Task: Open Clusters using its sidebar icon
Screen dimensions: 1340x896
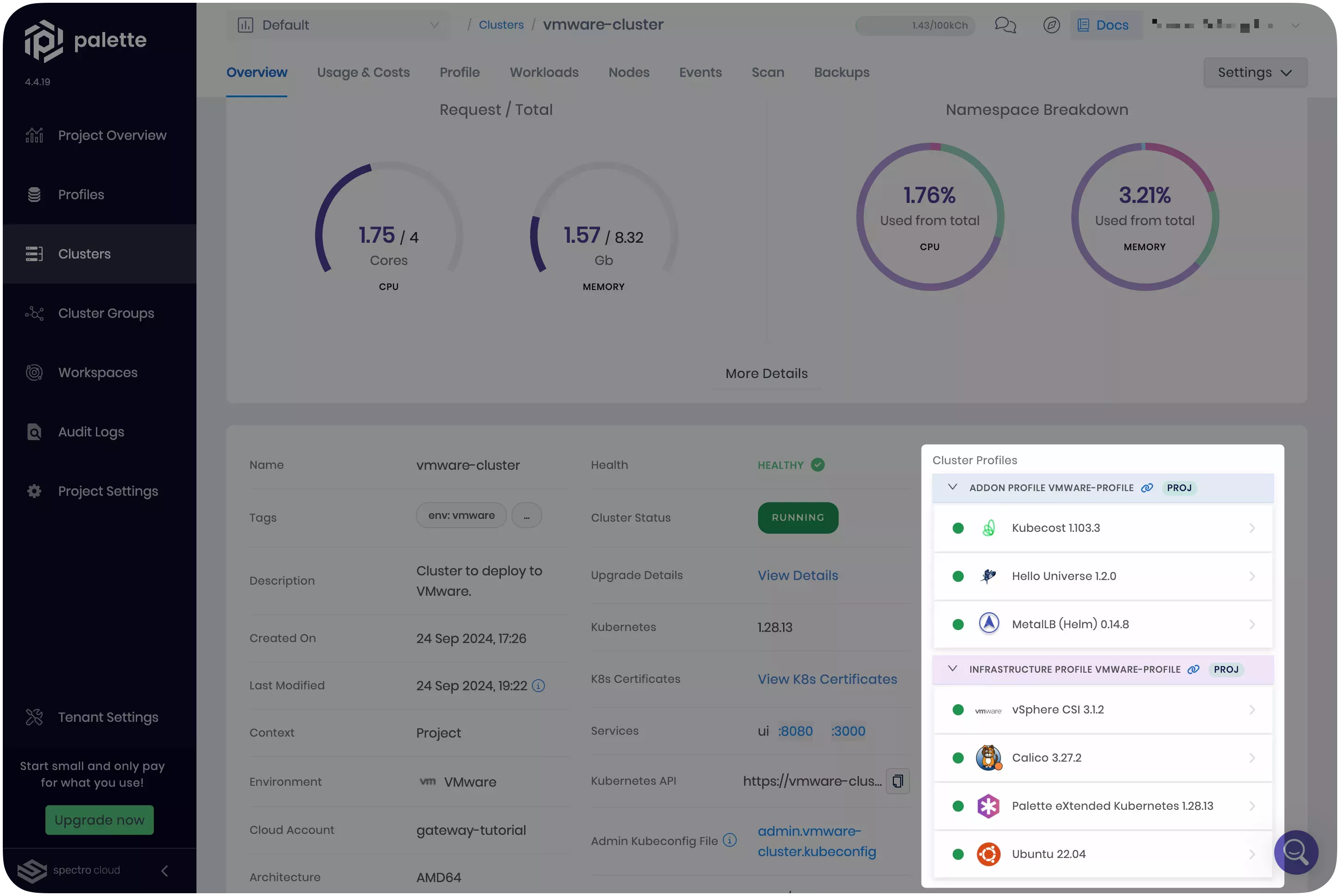Action: [34, 253]
